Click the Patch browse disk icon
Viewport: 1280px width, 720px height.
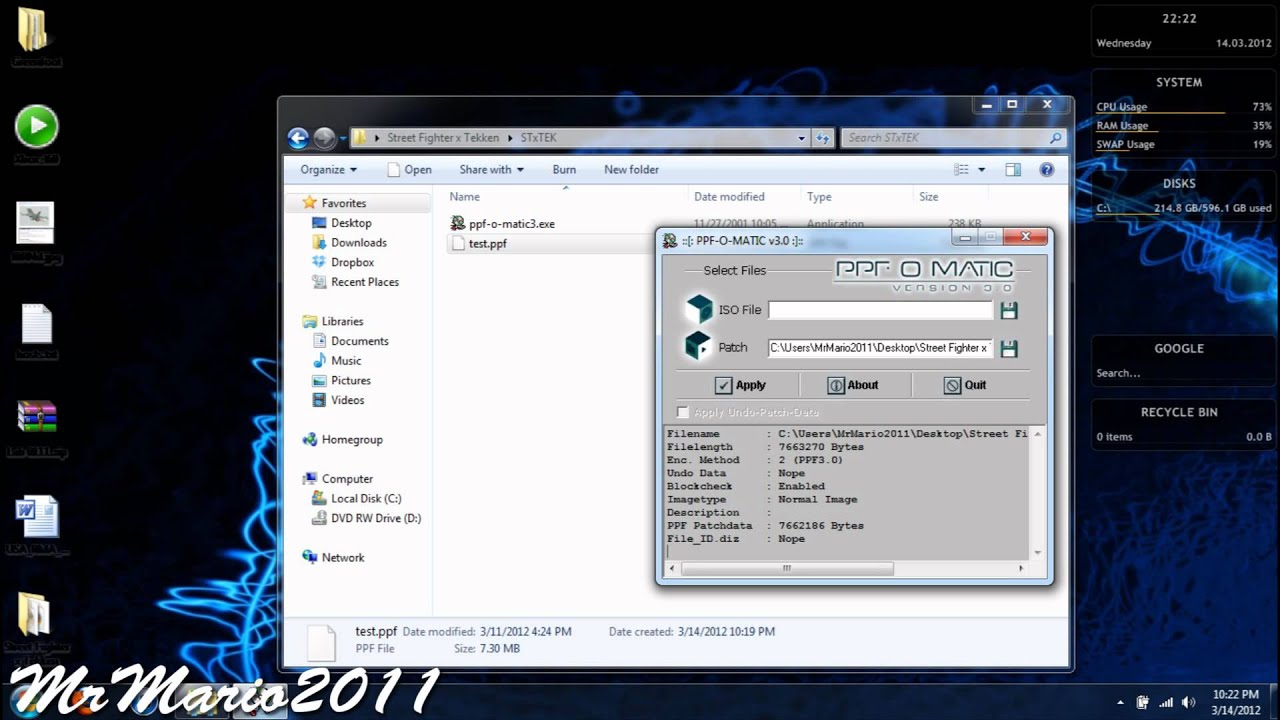pyautogui.click(x=1008, y=348)
